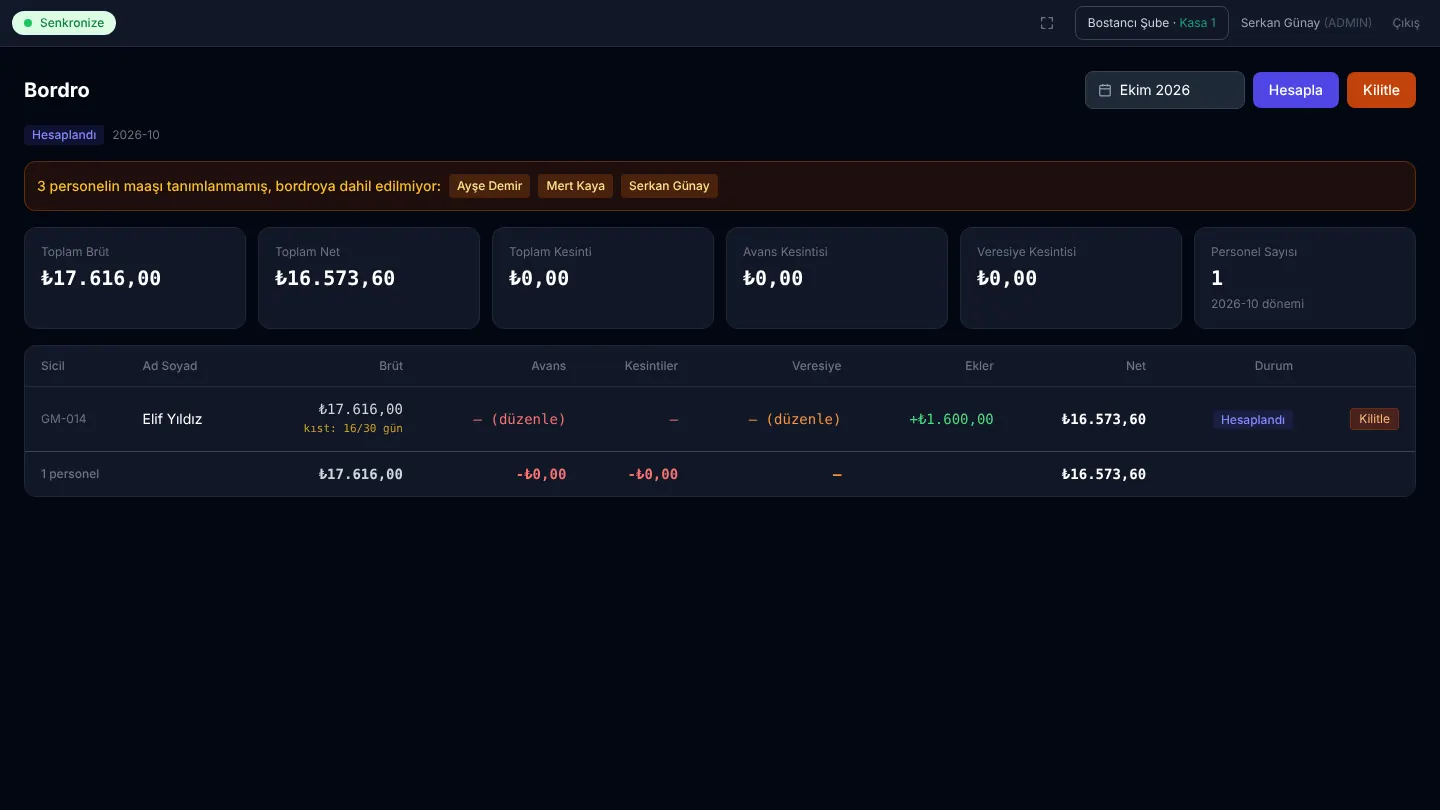Click the Çıkış logout link
Viewport: 1440px width, 810px height.
[1406, 23]
